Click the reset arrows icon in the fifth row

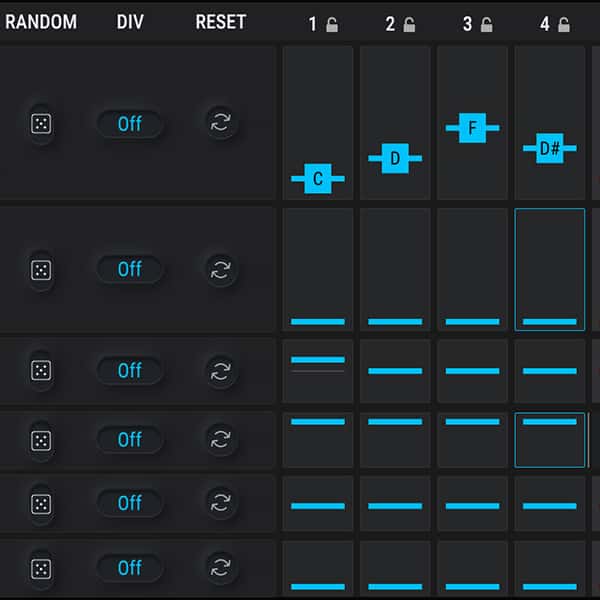pyautogui.click(x=220, y=503)
